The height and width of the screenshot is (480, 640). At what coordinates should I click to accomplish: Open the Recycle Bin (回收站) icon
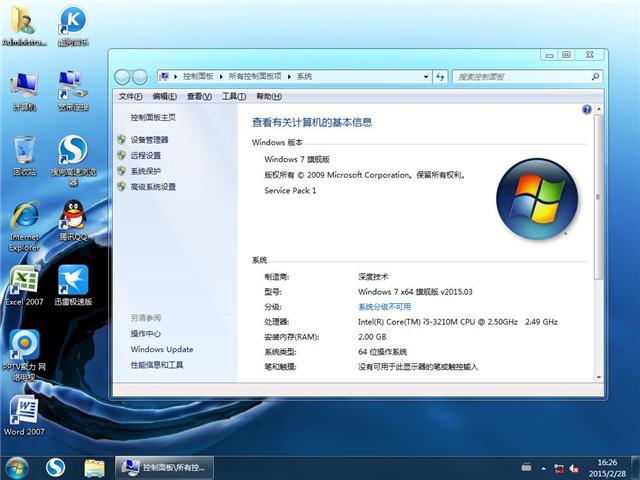click(24, 156)
